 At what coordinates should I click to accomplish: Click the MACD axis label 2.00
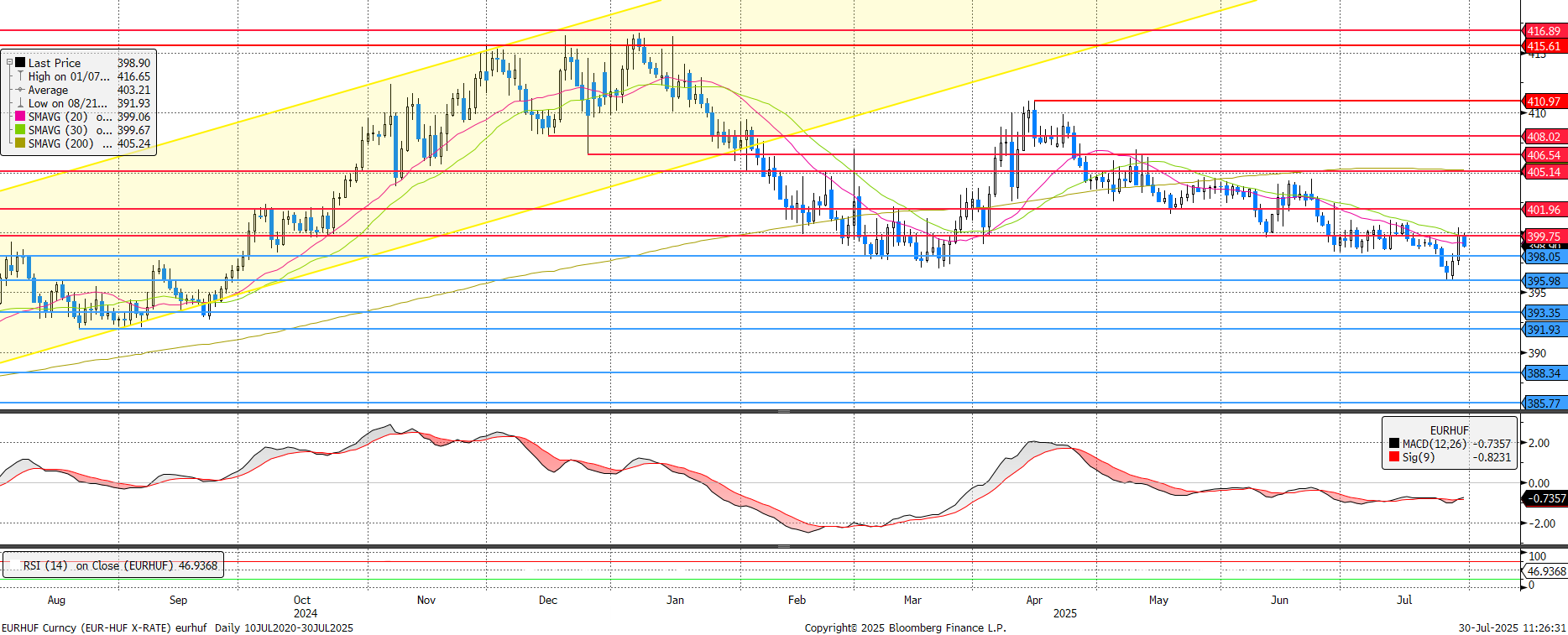coord(1539,443)
